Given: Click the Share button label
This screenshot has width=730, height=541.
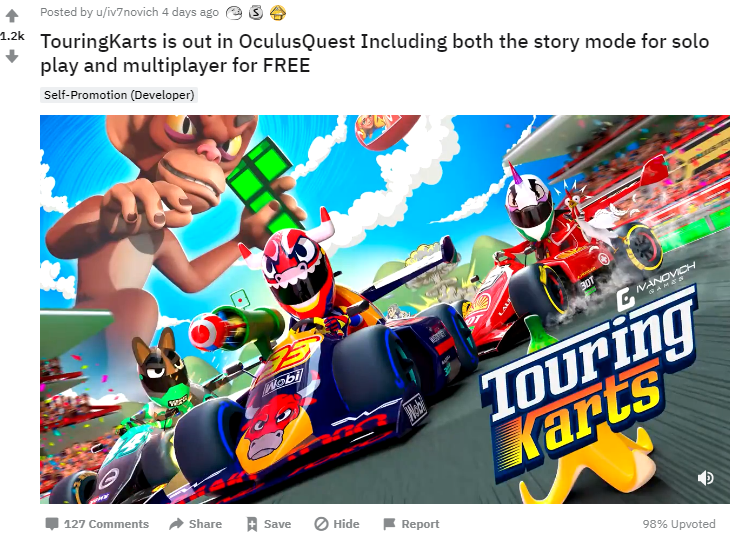Looking at the screenshot, I should pyautogui.click(x=205, y=524).
